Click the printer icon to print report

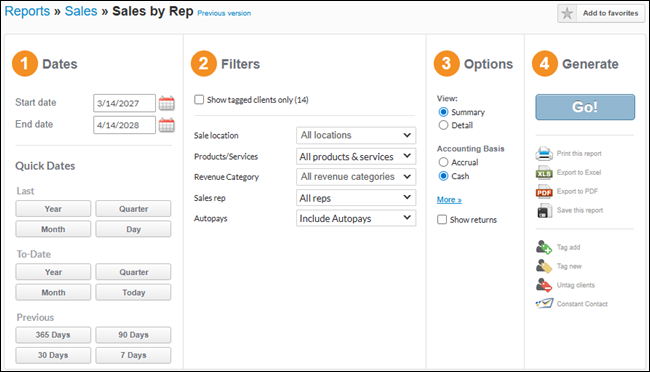[x=544, y=153]
